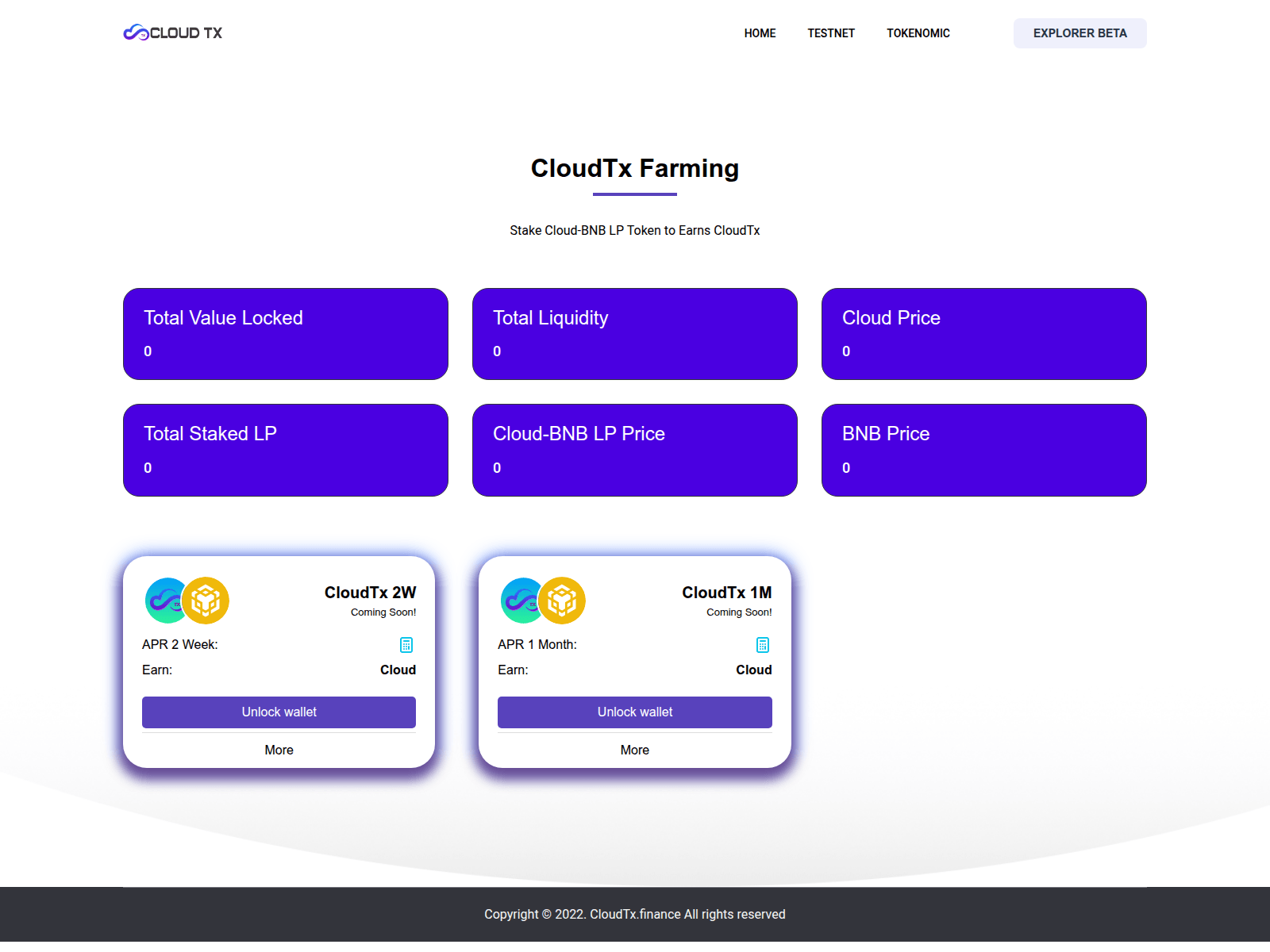Select the Cloud Price card

click(x=983, y=333)
